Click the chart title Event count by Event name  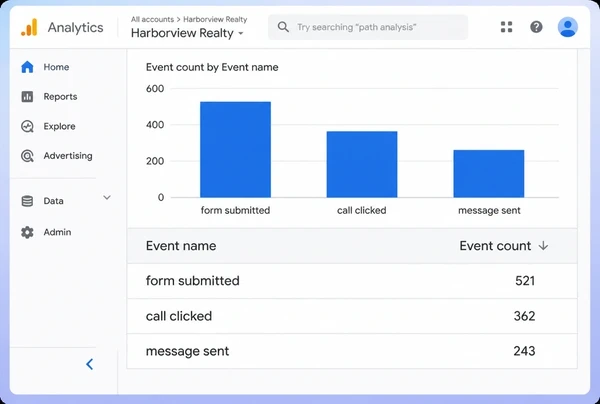pos(212,67)
